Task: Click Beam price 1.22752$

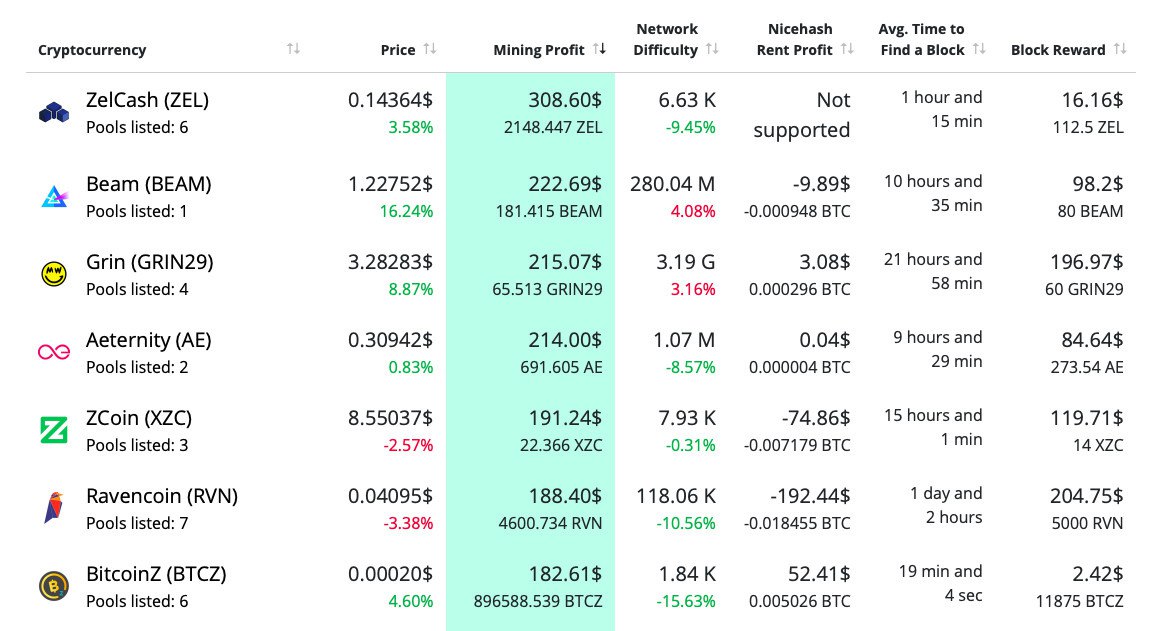Action: (x=390, y=184)
